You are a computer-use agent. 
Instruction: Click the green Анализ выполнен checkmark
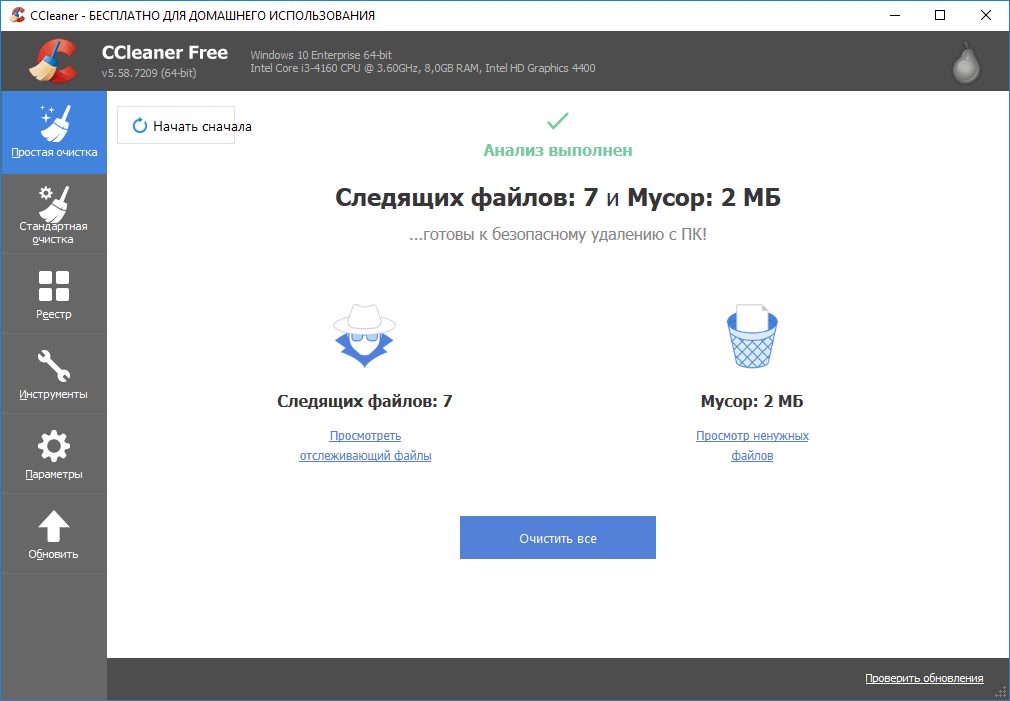(557, 122)
